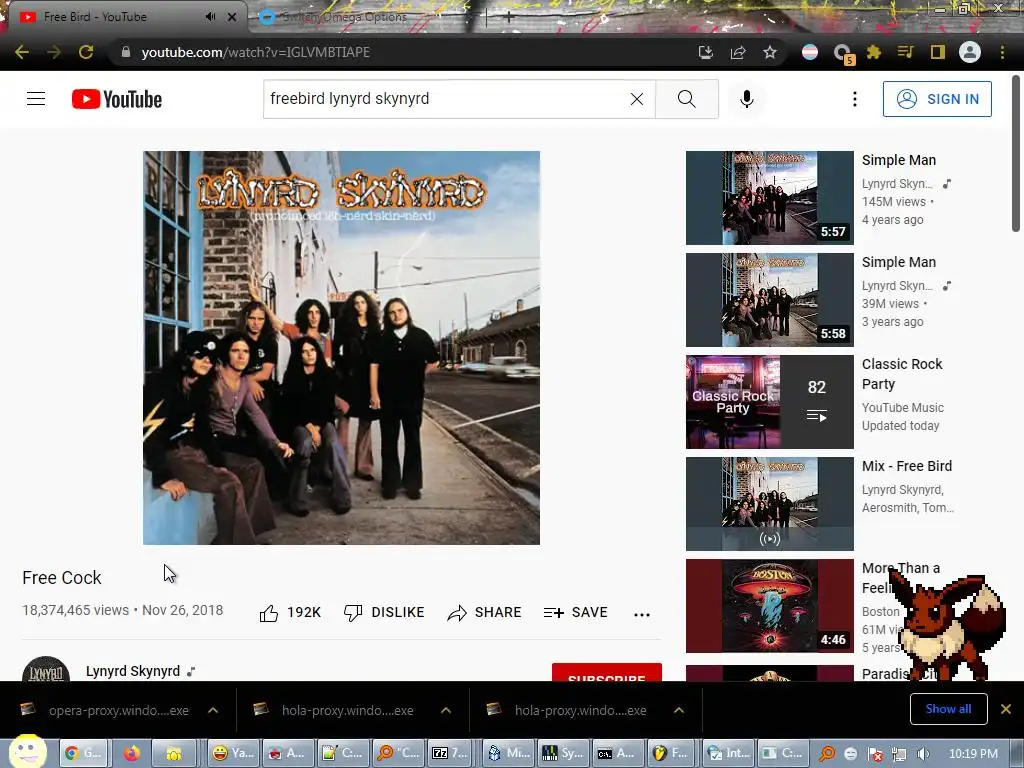Share this page from the address bar
The width and height of the screenshot is (1024, 768).
click(x=738, y=52)
